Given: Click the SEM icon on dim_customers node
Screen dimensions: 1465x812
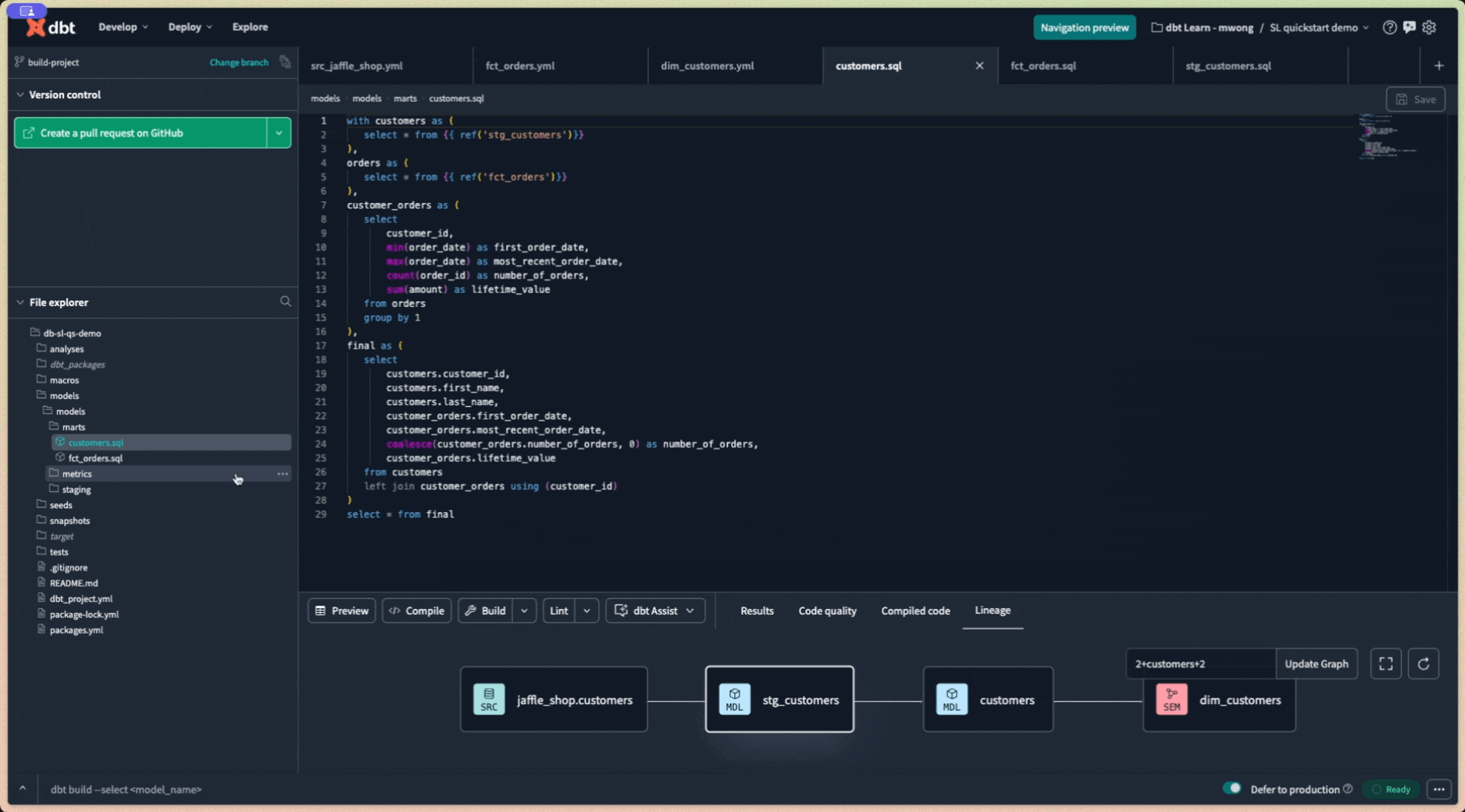Looking at the screenshot, I should 1171,700.
